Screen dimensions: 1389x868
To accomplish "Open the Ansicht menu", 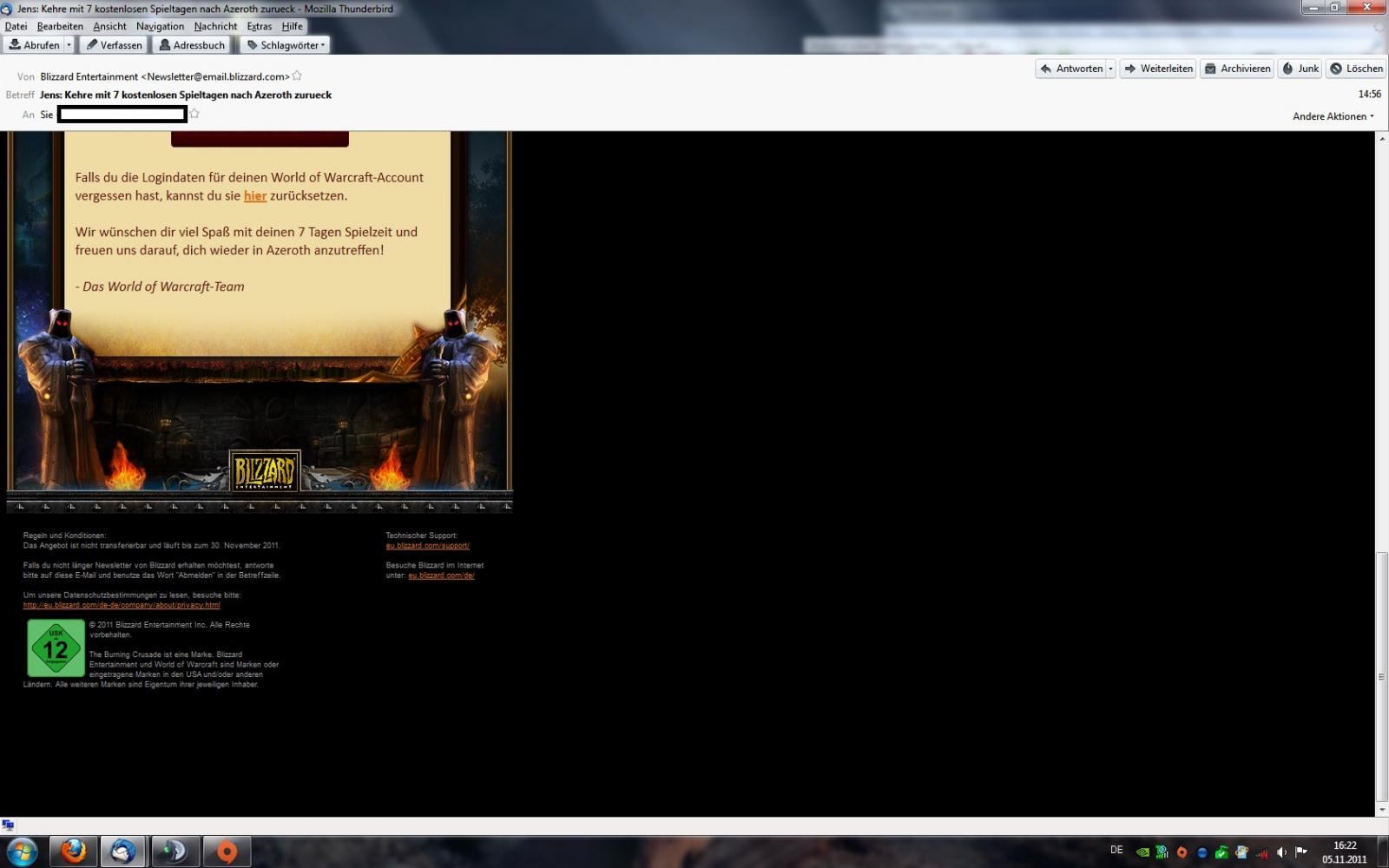I will tap(109, 26).
